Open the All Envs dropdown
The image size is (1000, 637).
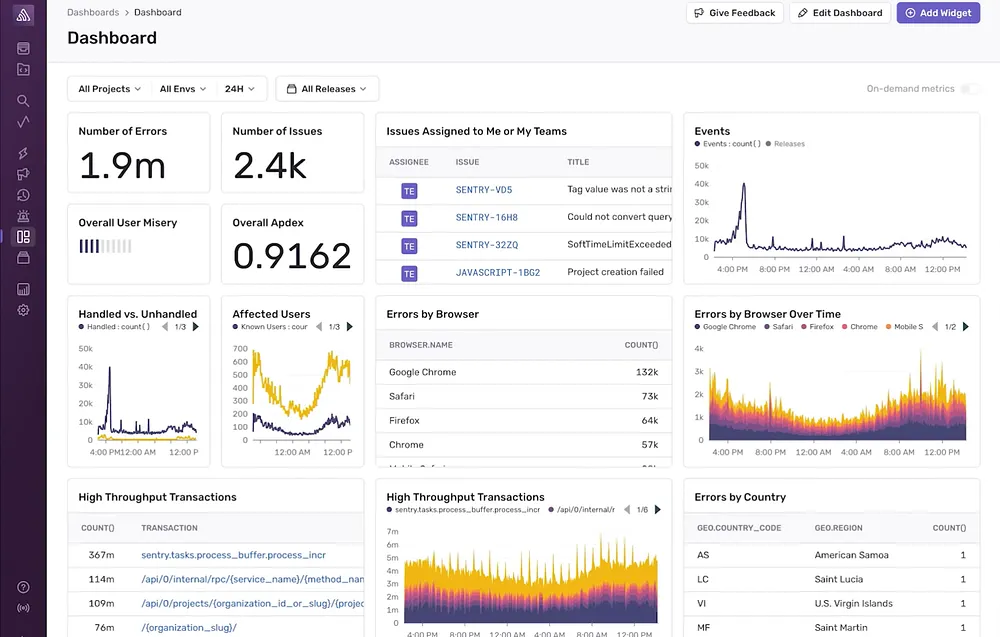(183, 89)
